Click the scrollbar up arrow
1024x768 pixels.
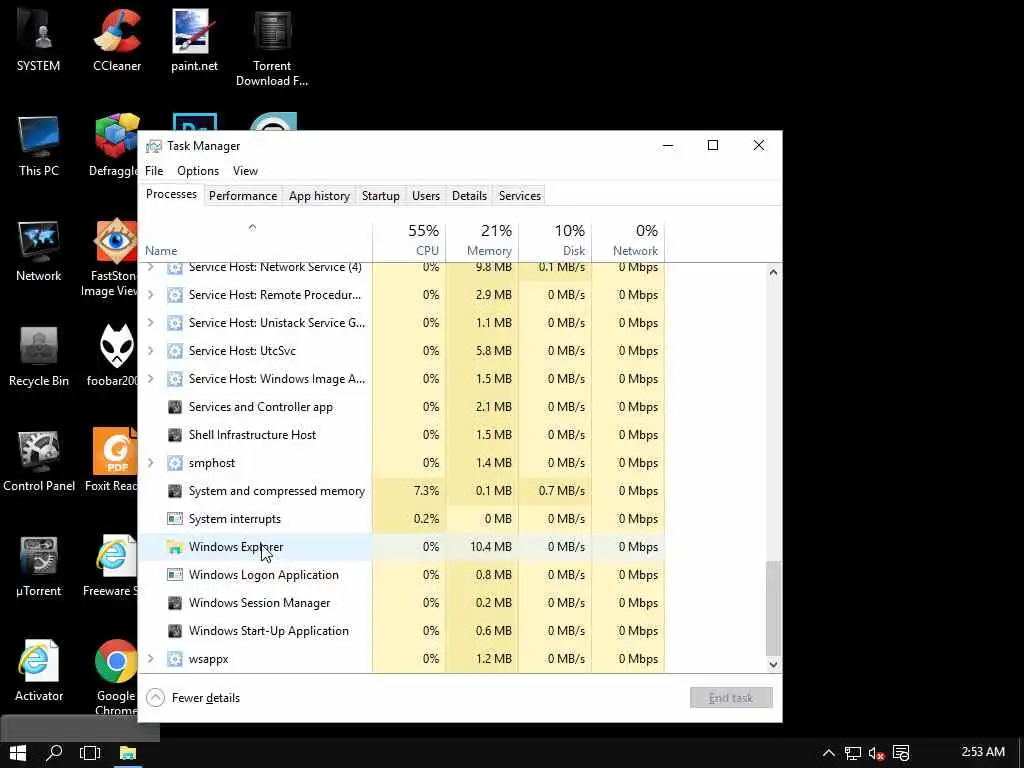[773, 272]
